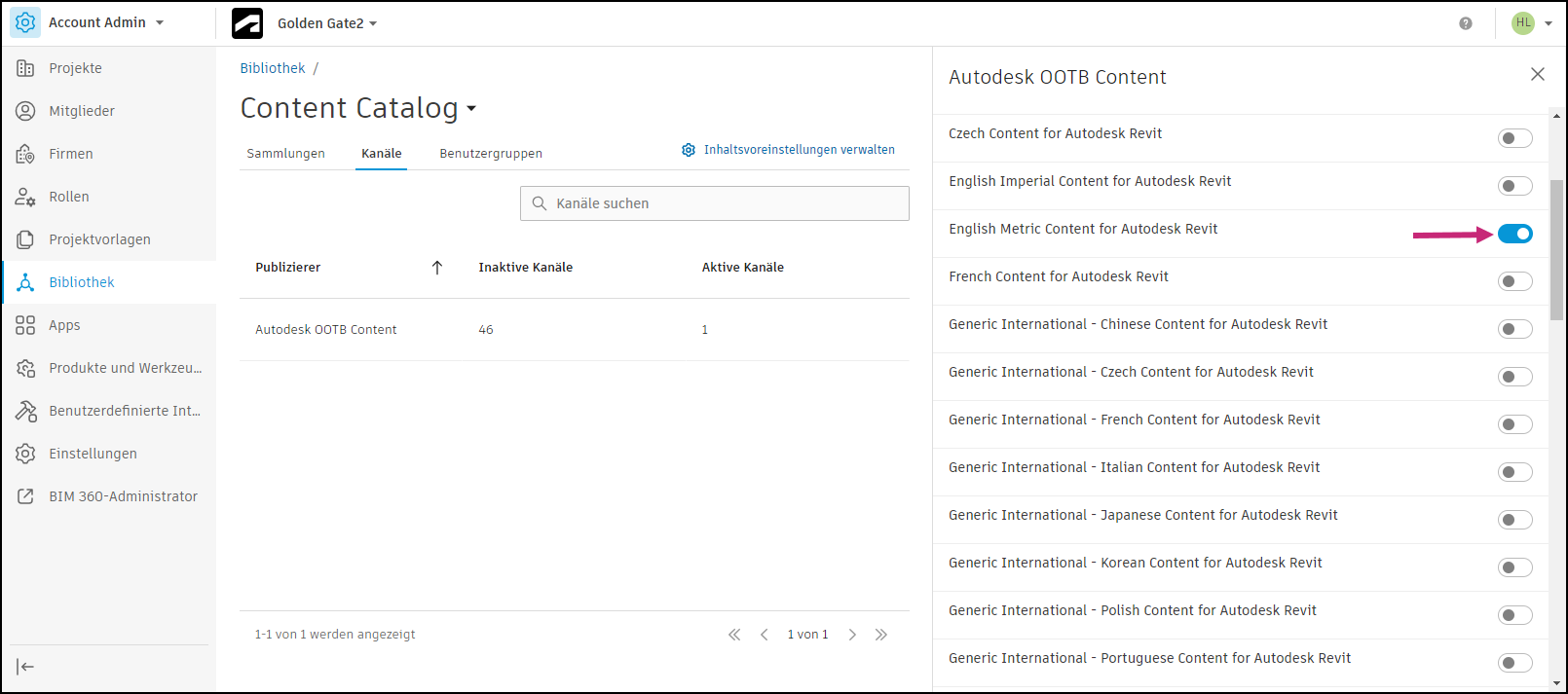Expand the Content Catalog title dropdown

[471, 108]
